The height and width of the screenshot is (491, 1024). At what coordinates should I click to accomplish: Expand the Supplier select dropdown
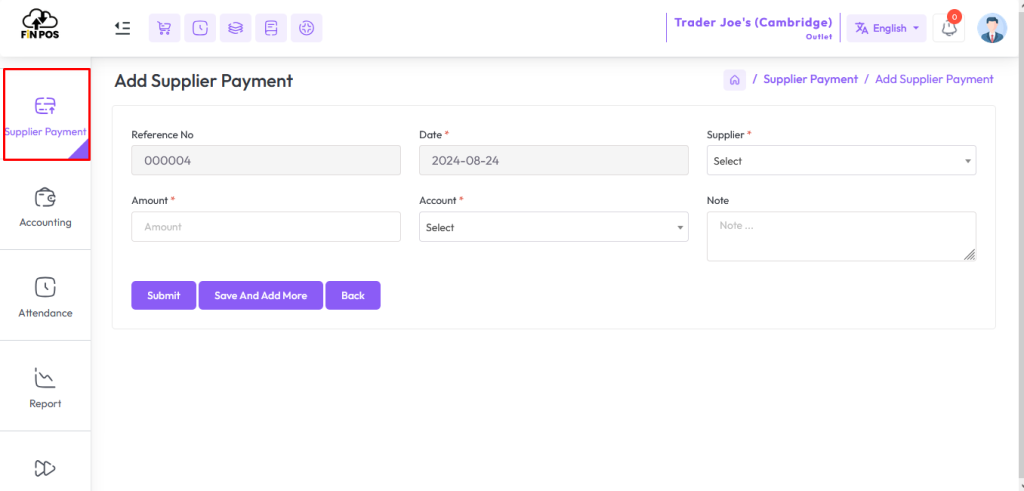point(841,161)
